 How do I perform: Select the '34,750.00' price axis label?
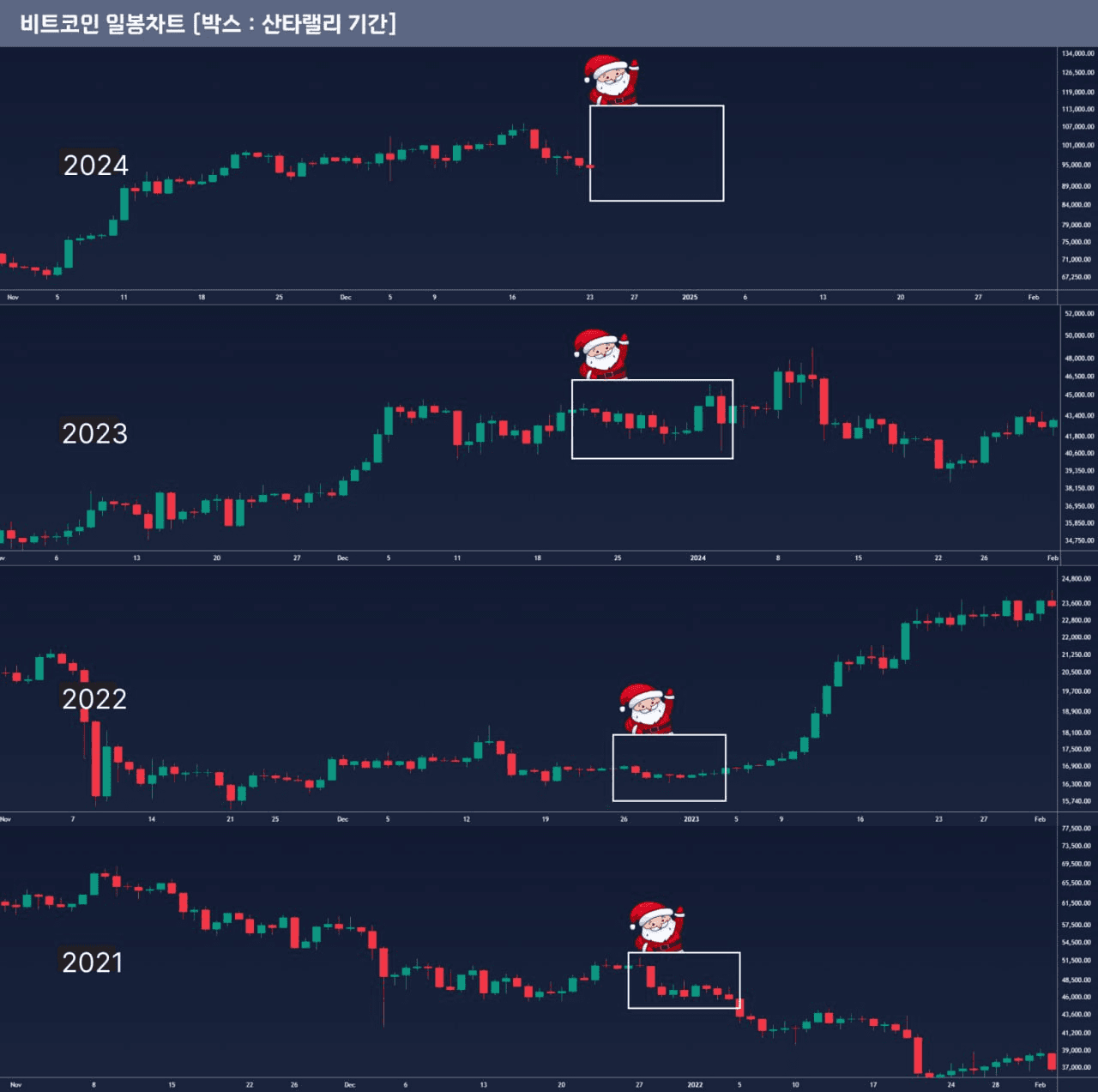pos(1079,540)
